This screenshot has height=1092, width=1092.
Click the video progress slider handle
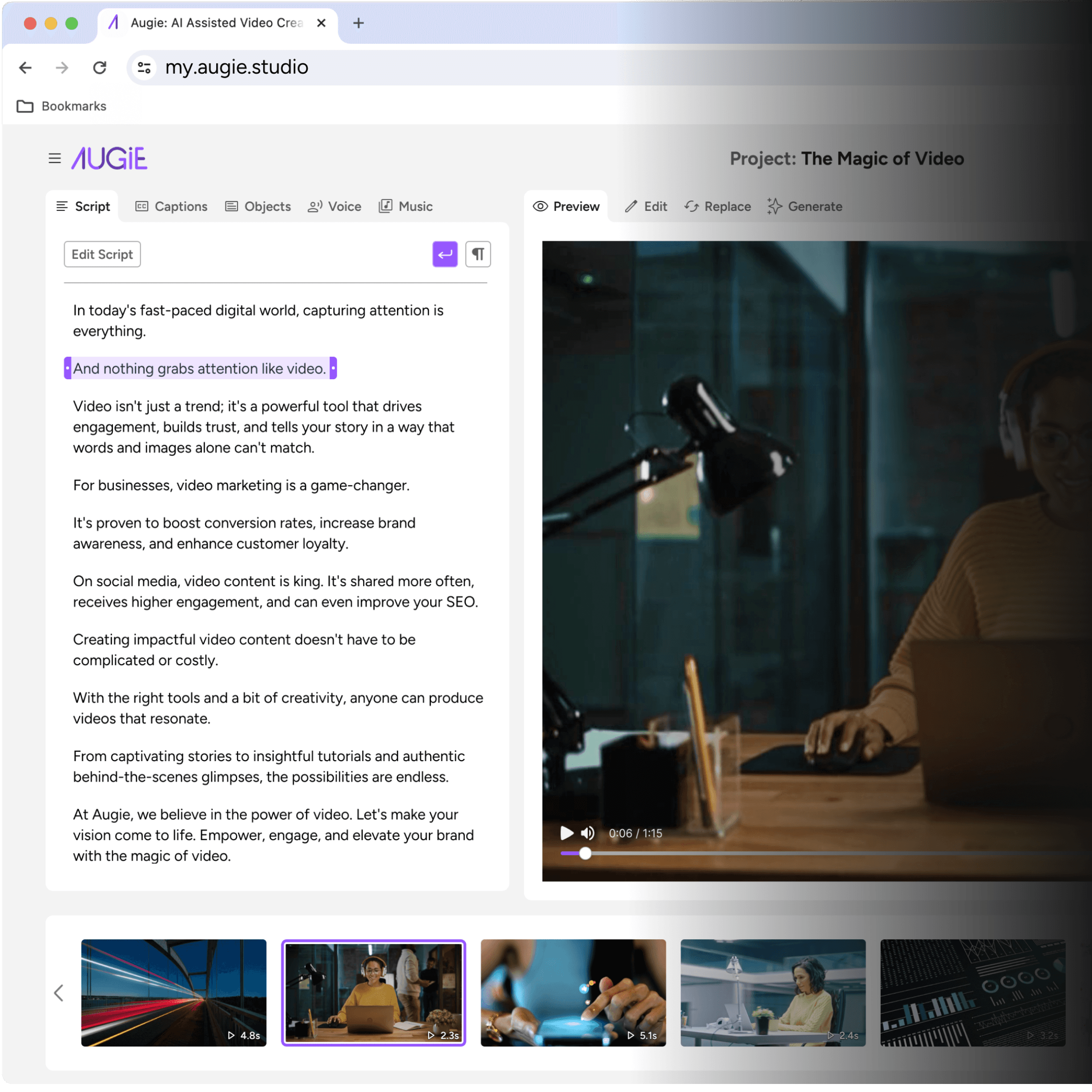click(585, 854)
